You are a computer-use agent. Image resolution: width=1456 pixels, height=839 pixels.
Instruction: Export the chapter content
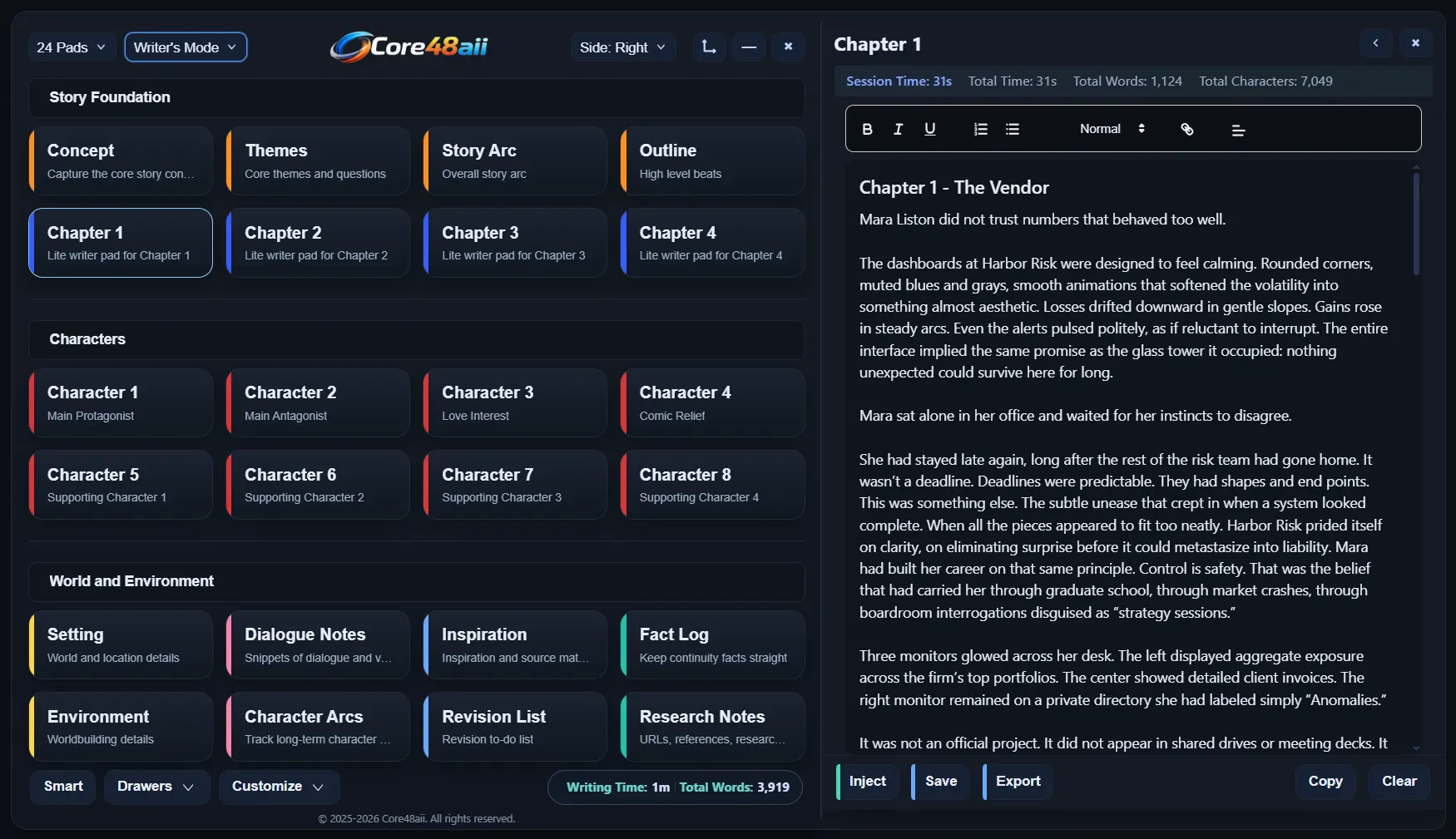pos(1017,781)
